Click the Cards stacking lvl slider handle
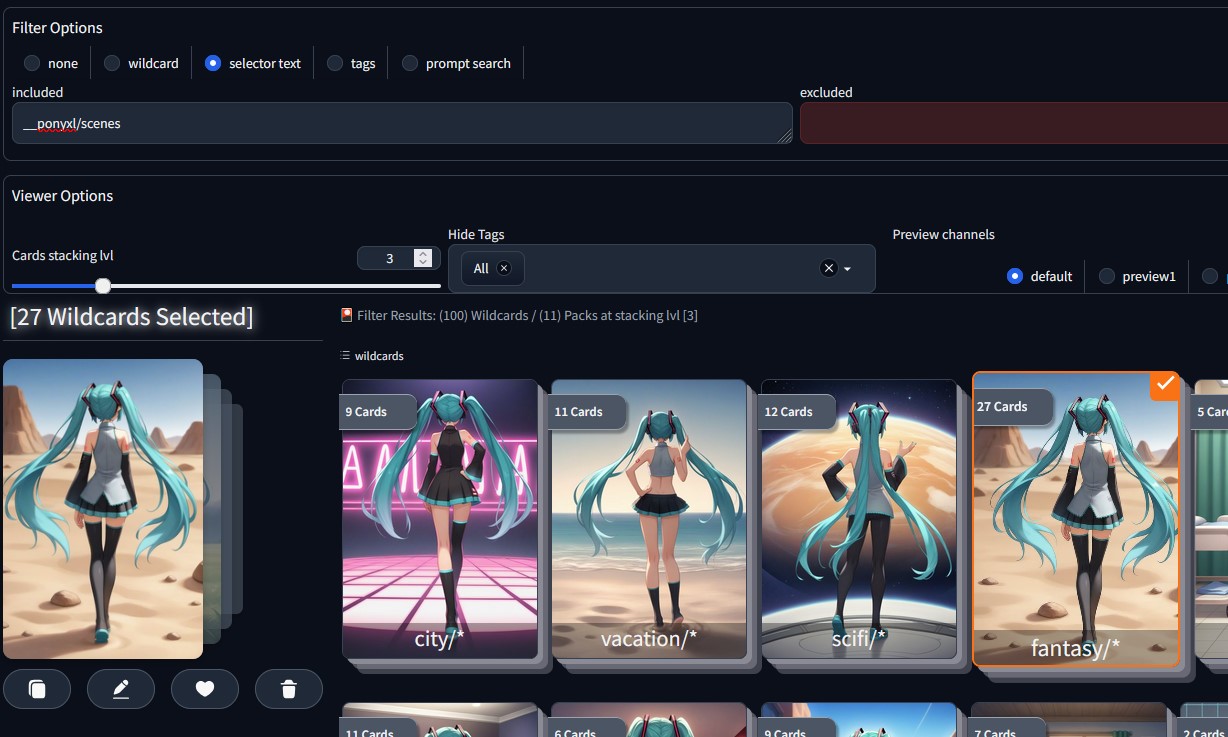Image resolution: width=1228 pixels, height=737 pixels. pos(103,286)
